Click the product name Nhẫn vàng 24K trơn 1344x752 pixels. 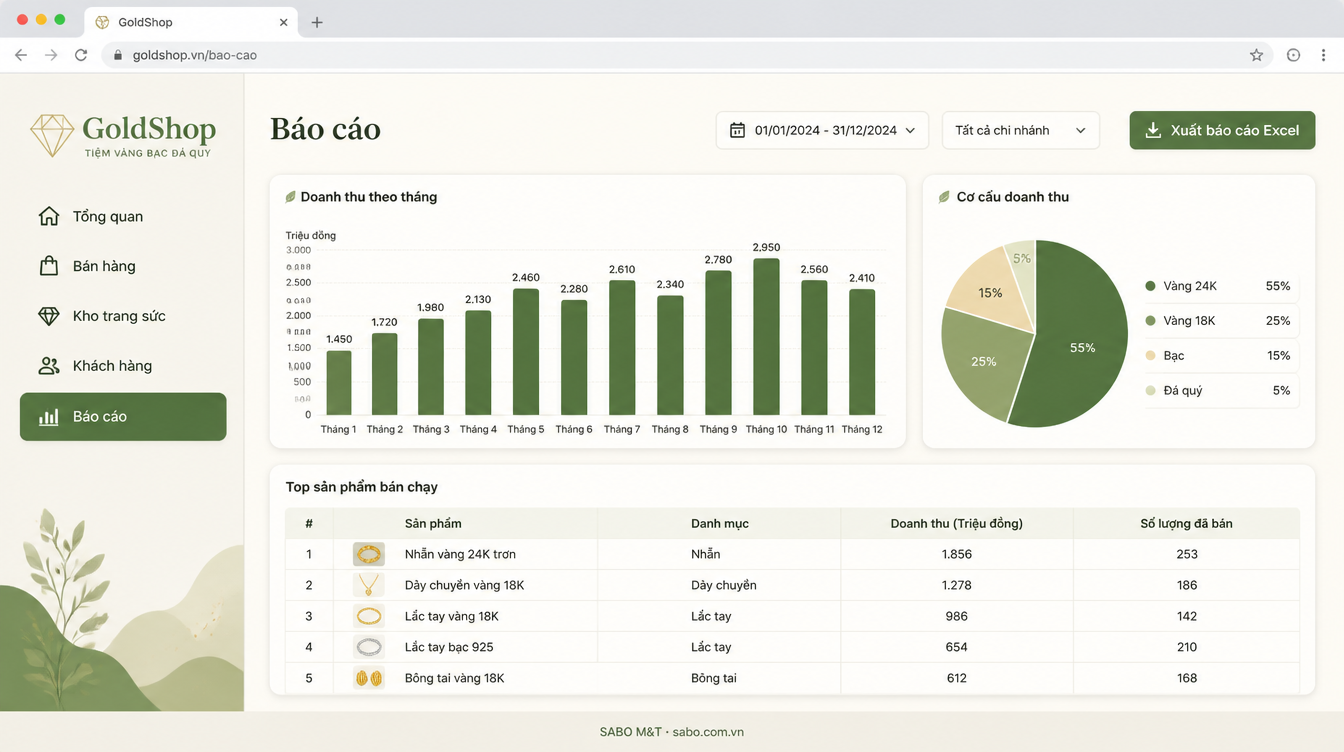pyautogui.click(x=460, y=554)
